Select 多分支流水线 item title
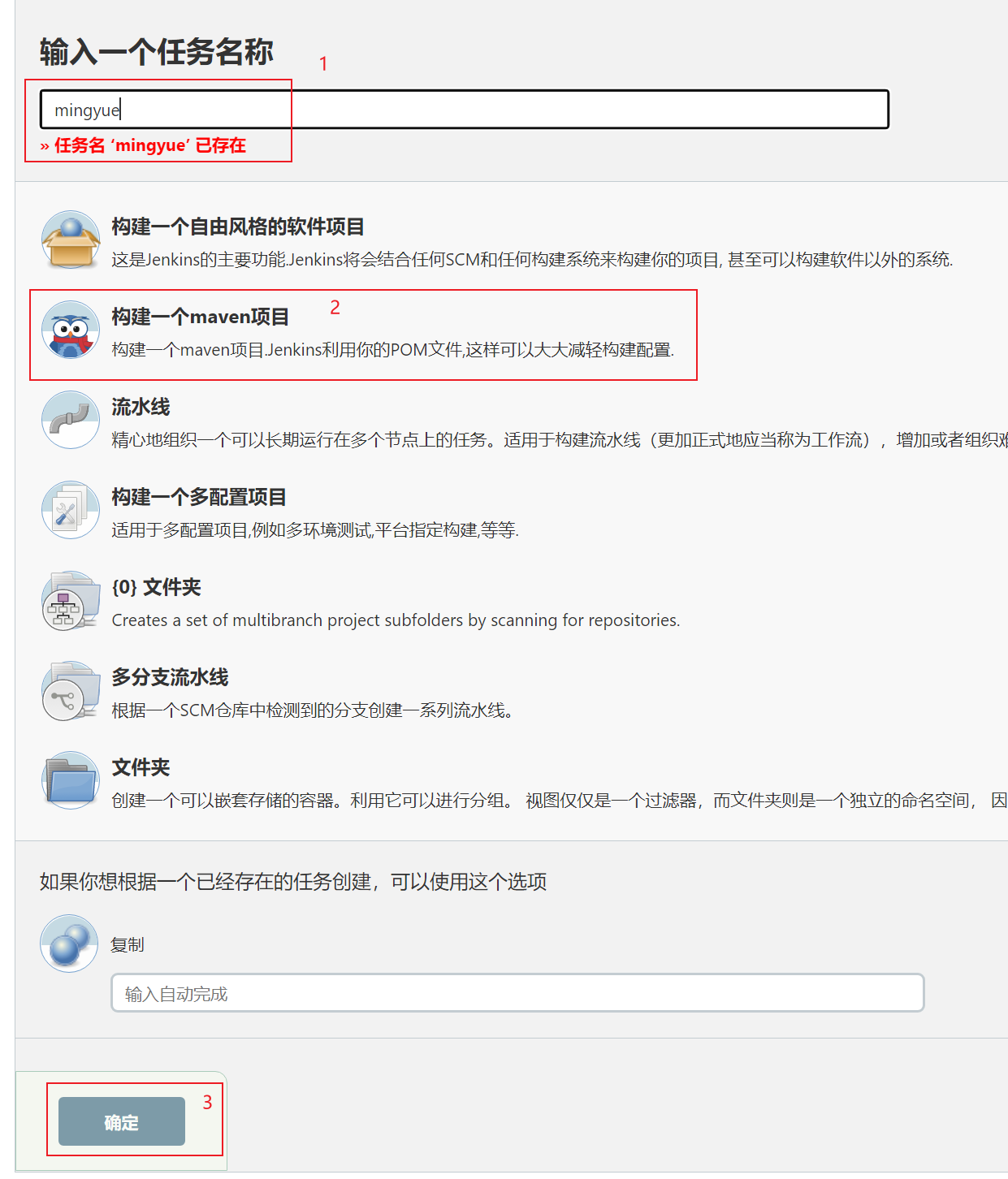The image size is (1008, 1179). tap(170, 677)
